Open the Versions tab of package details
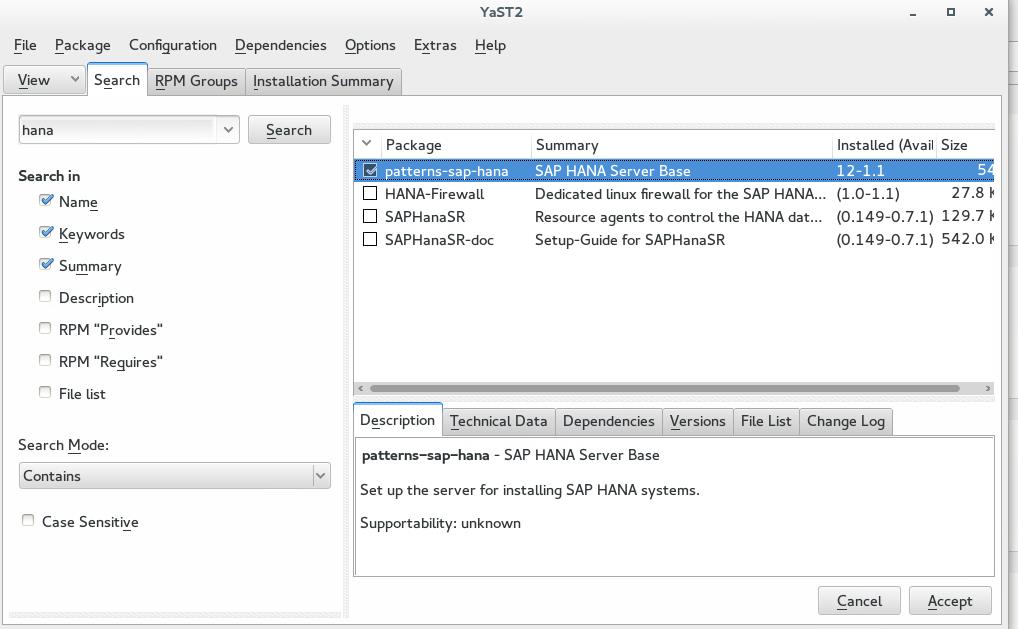The height and width of the screenshot is (629, 1018). (697, 420)
